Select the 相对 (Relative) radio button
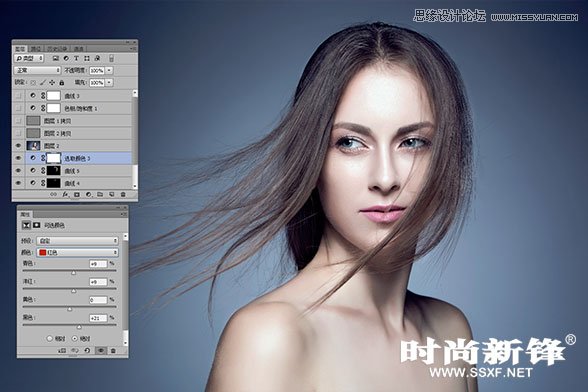This screenshot has width=588, height=392. [50, 338]
